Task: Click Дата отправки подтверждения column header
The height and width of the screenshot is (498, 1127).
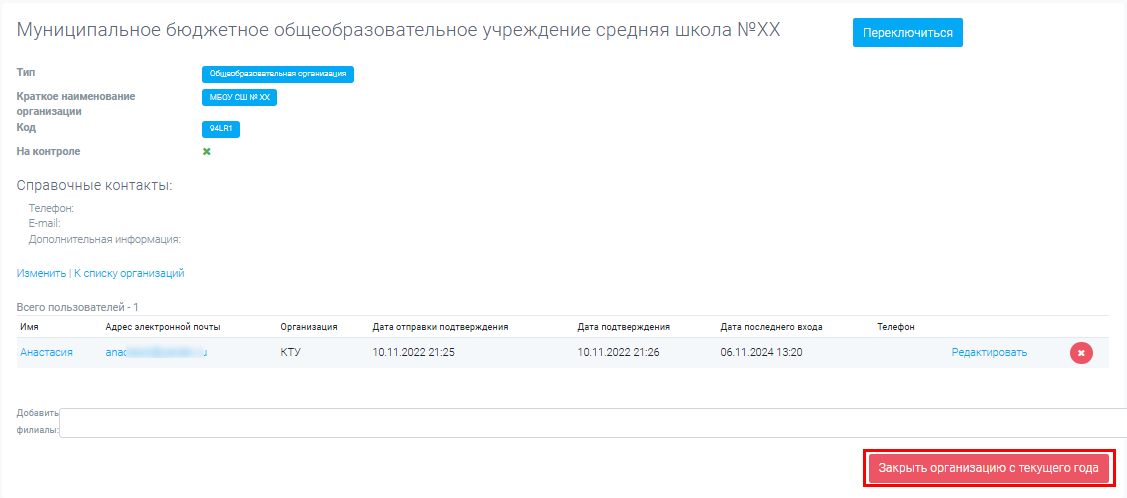Action: click(441, 327)
